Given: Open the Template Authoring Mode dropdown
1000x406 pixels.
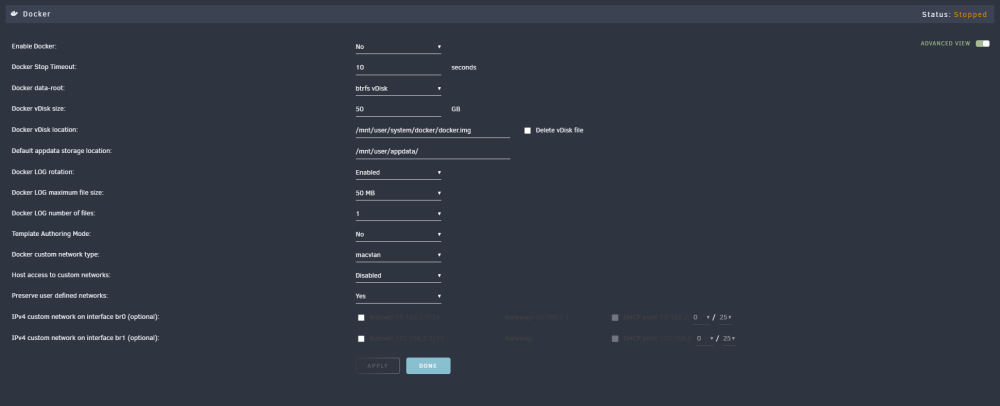Looking at the screenshot, I should tap(399, 234).
